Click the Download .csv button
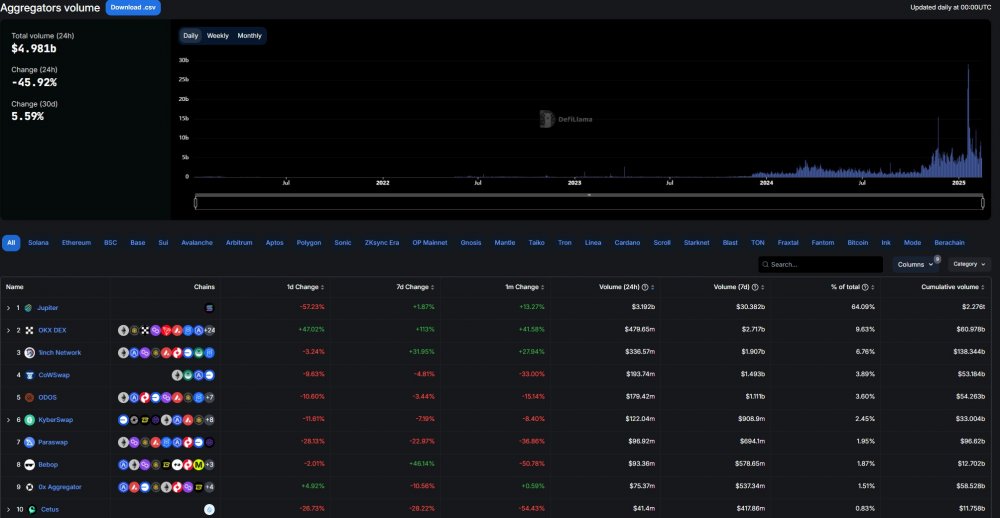Viewport: 1000px width, 518px height. click(133, 8)
